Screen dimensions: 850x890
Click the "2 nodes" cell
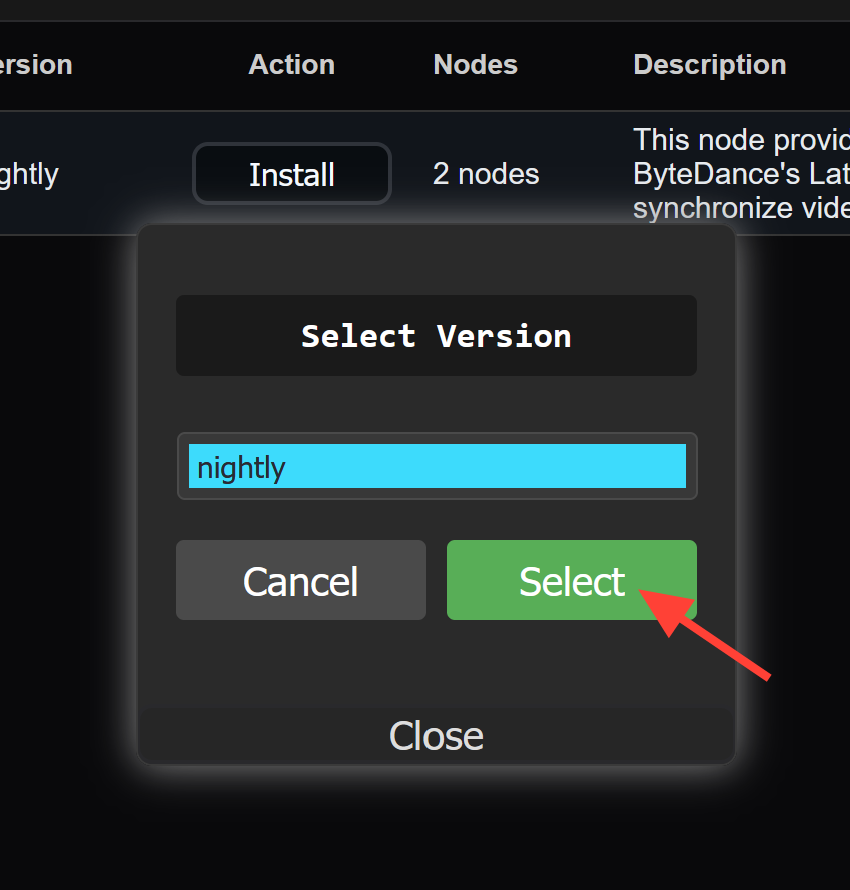coord(486,174)
